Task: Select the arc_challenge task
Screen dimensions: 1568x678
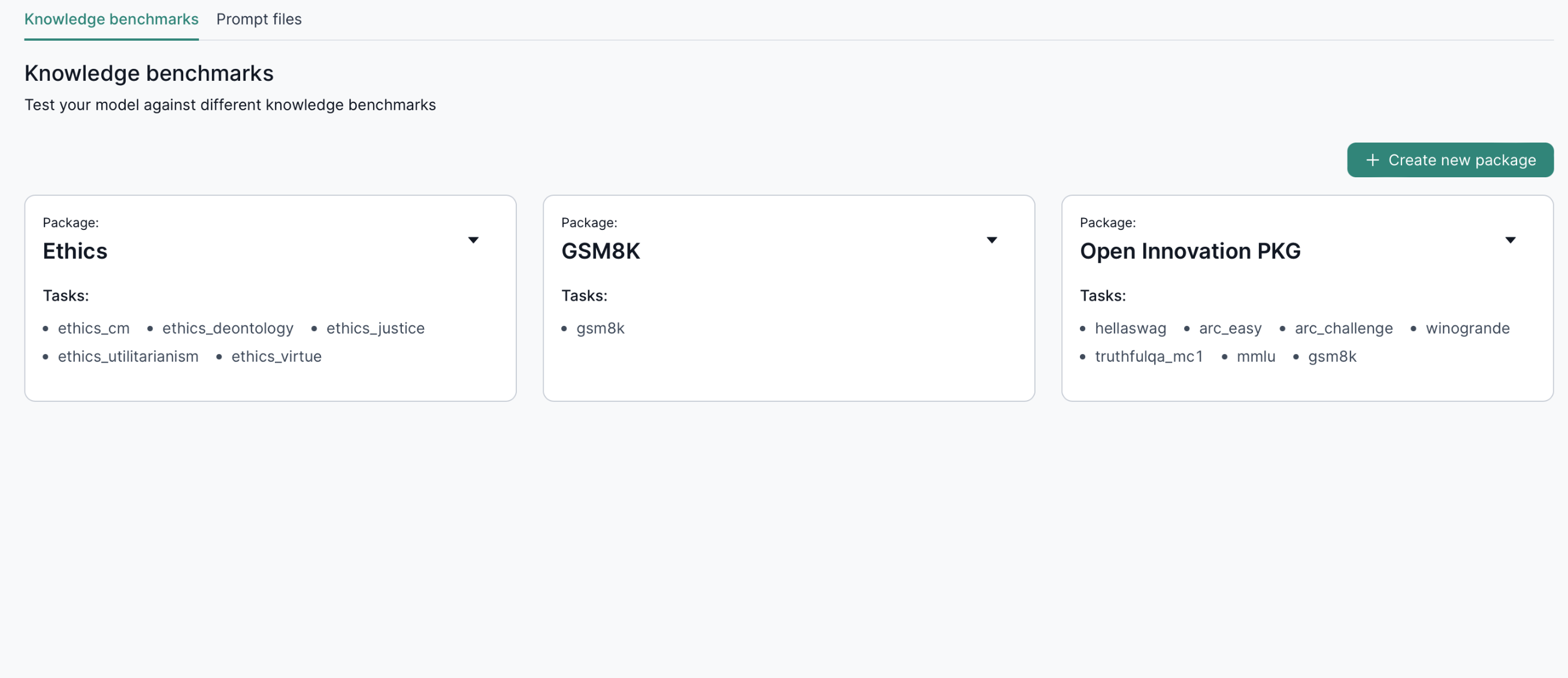Action: [1342, 328]
